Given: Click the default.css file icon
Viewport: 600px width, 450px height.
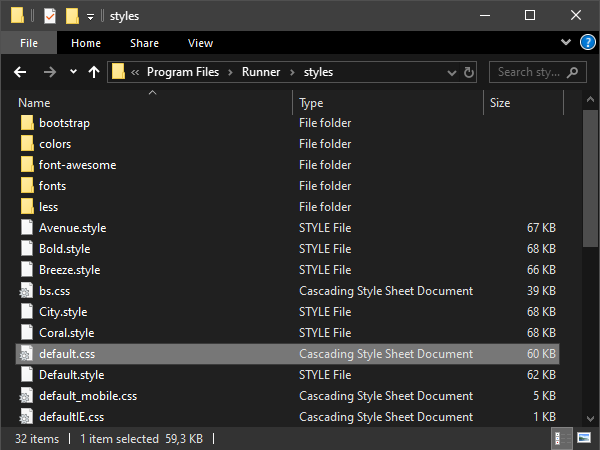Looking at the screenshot, I should click(26, 354).
